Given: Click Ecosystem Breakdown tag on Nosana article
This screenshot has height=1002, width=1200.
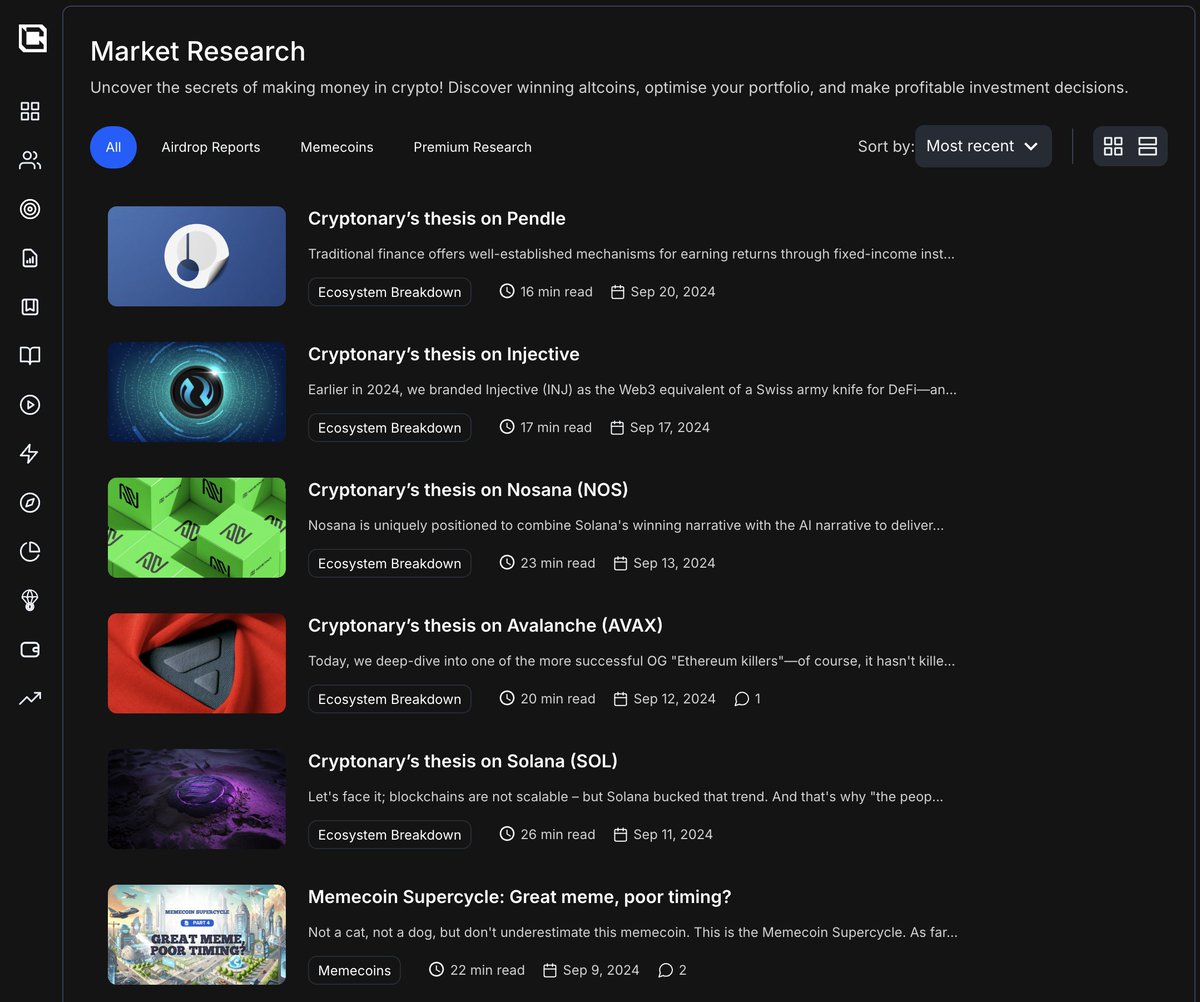Looking at the screenshot, I should [390, 563].
